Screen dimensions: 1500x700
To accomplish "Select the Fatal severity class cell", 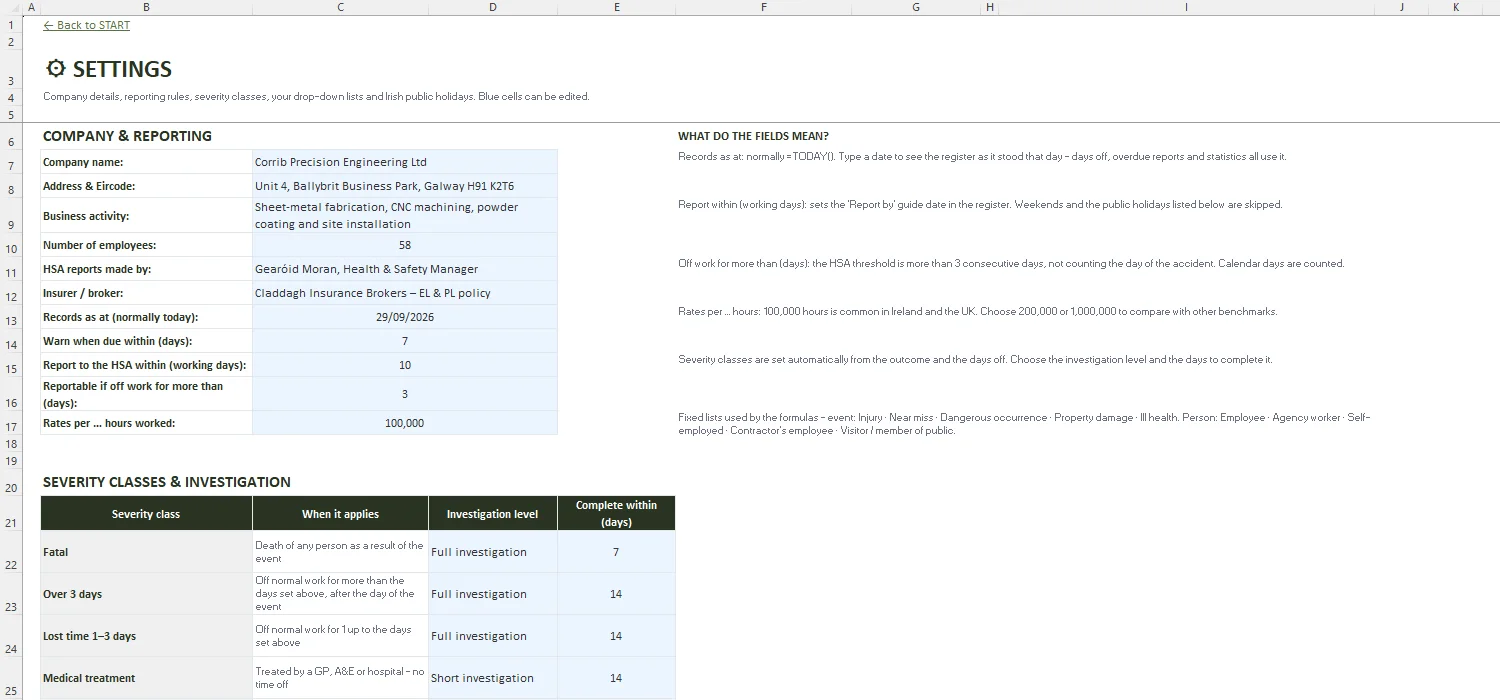I will click(x=146, y=552).
